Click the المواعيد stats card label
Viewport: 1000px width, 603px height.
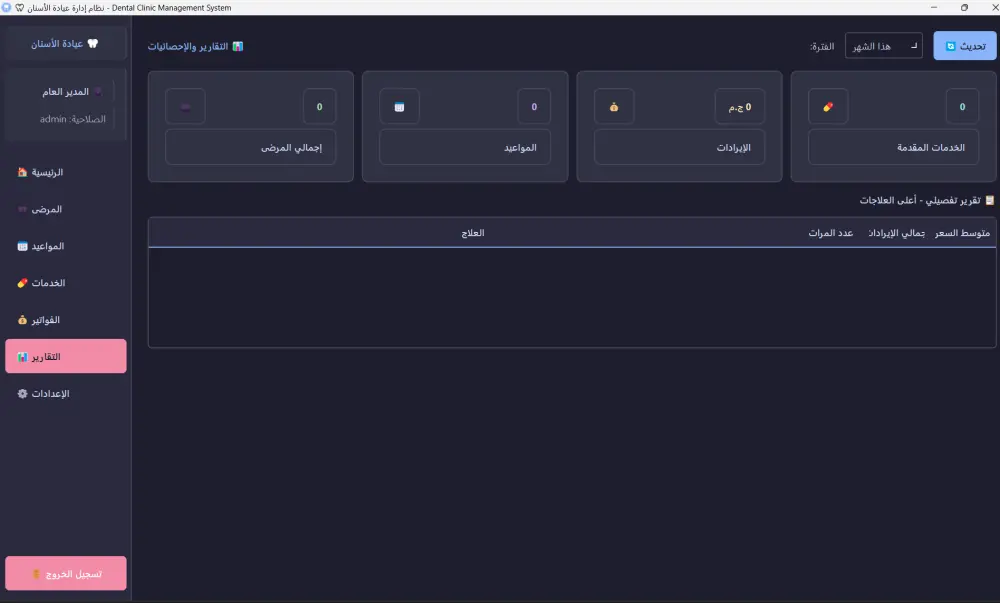[465, 147]
